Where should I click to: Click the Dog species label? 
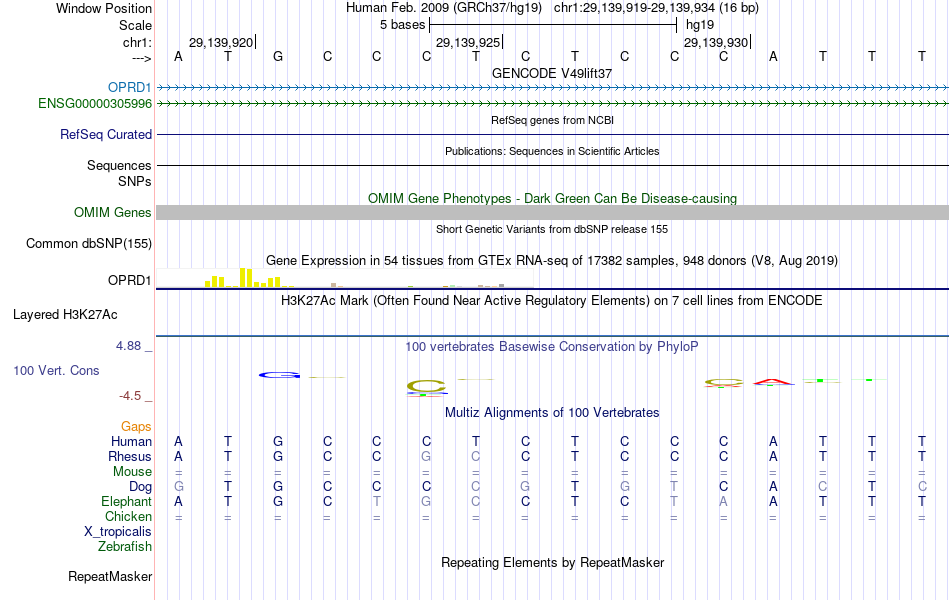[x=141, y=487]
